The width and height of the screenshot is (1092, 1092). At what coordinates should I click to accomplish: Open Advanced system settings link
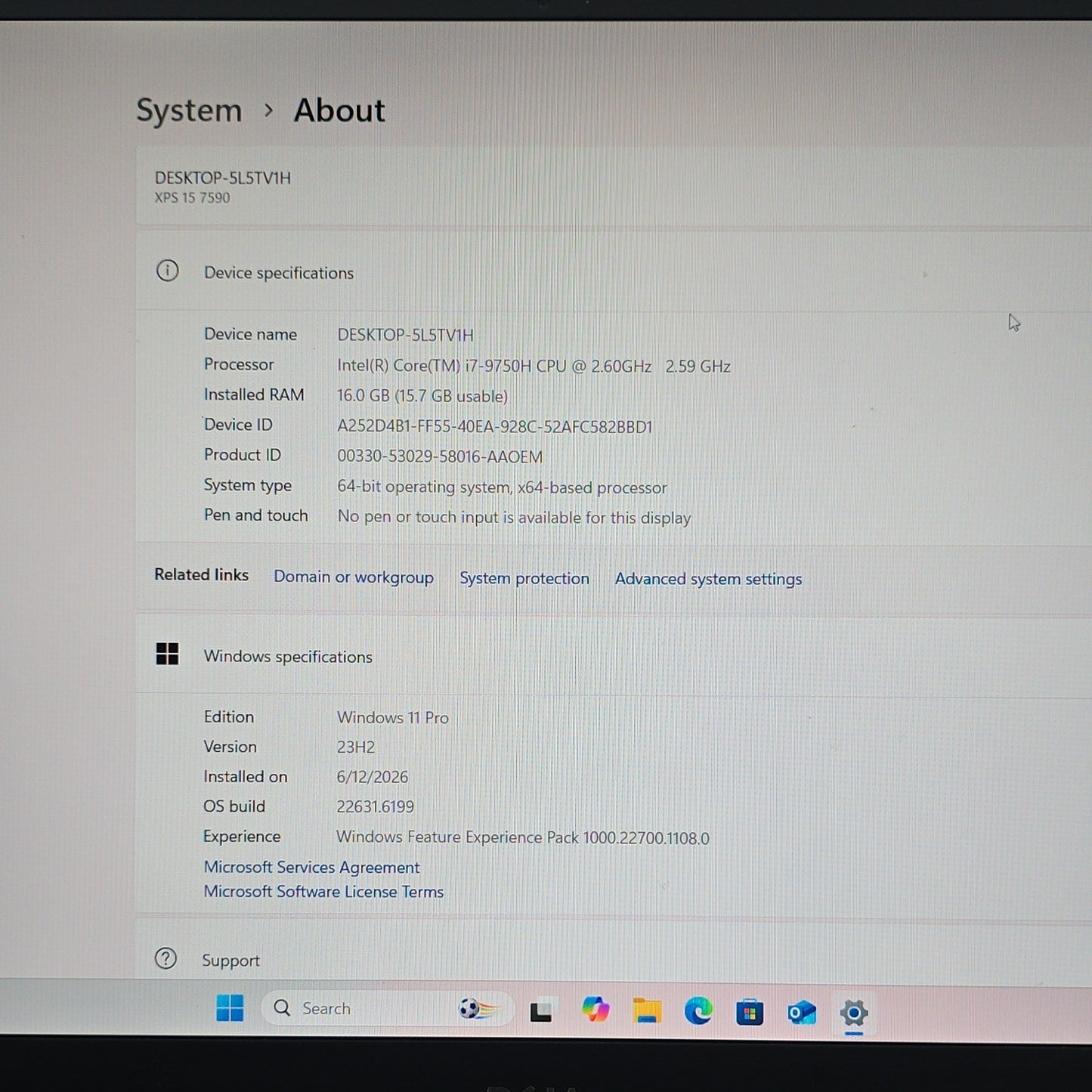(708, 580)
